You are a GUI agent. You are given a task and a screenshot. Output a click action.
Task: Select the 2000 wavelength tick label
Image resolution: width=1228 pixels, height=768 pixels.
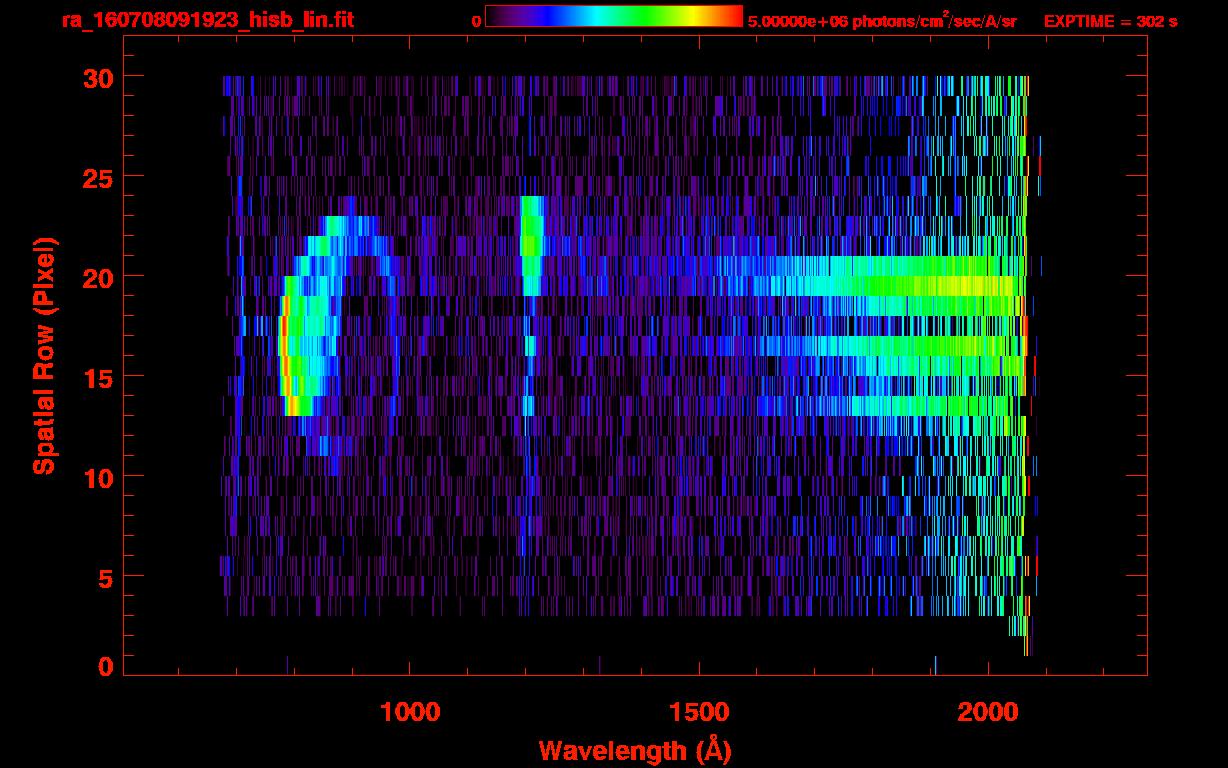(988, 712)
